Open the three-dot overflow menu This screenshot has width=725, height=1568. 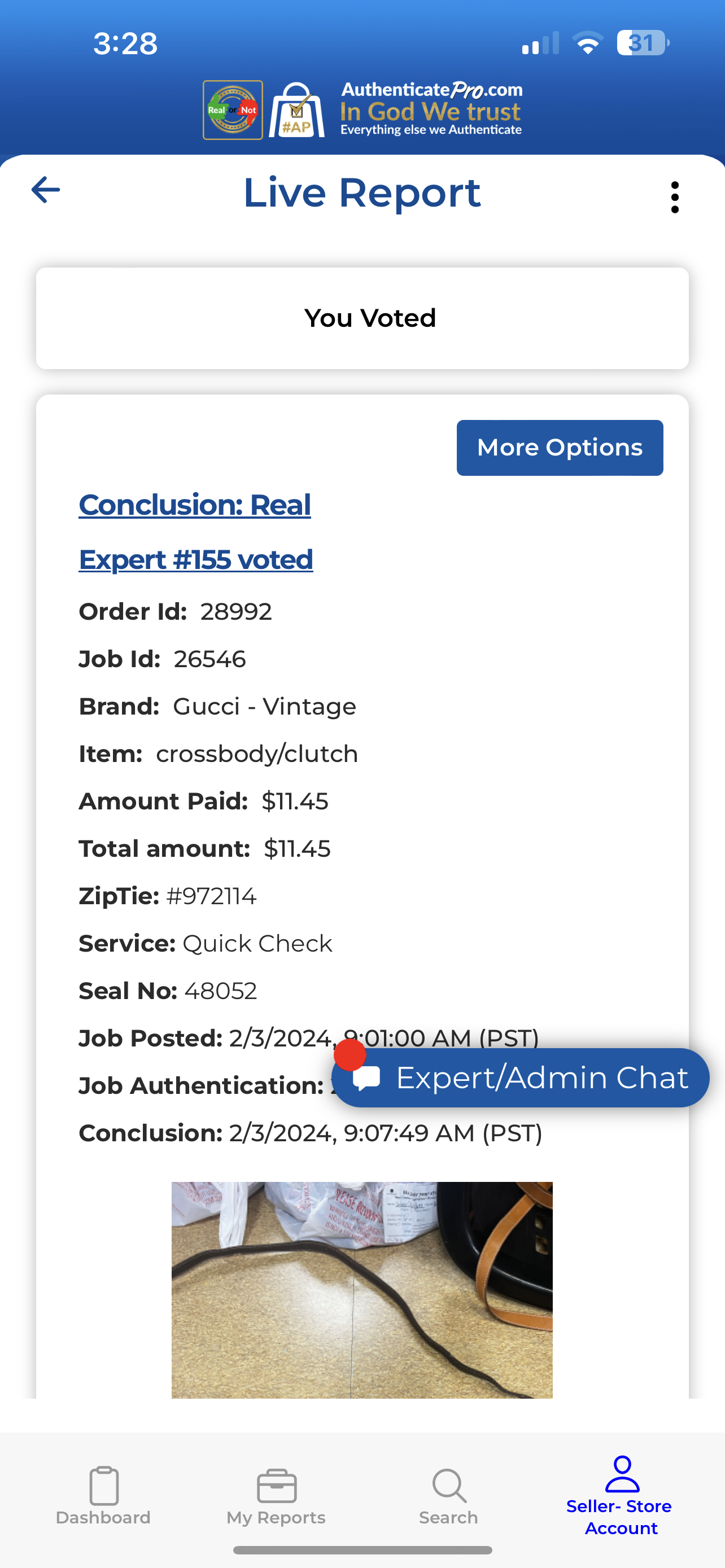pos(675,197)
